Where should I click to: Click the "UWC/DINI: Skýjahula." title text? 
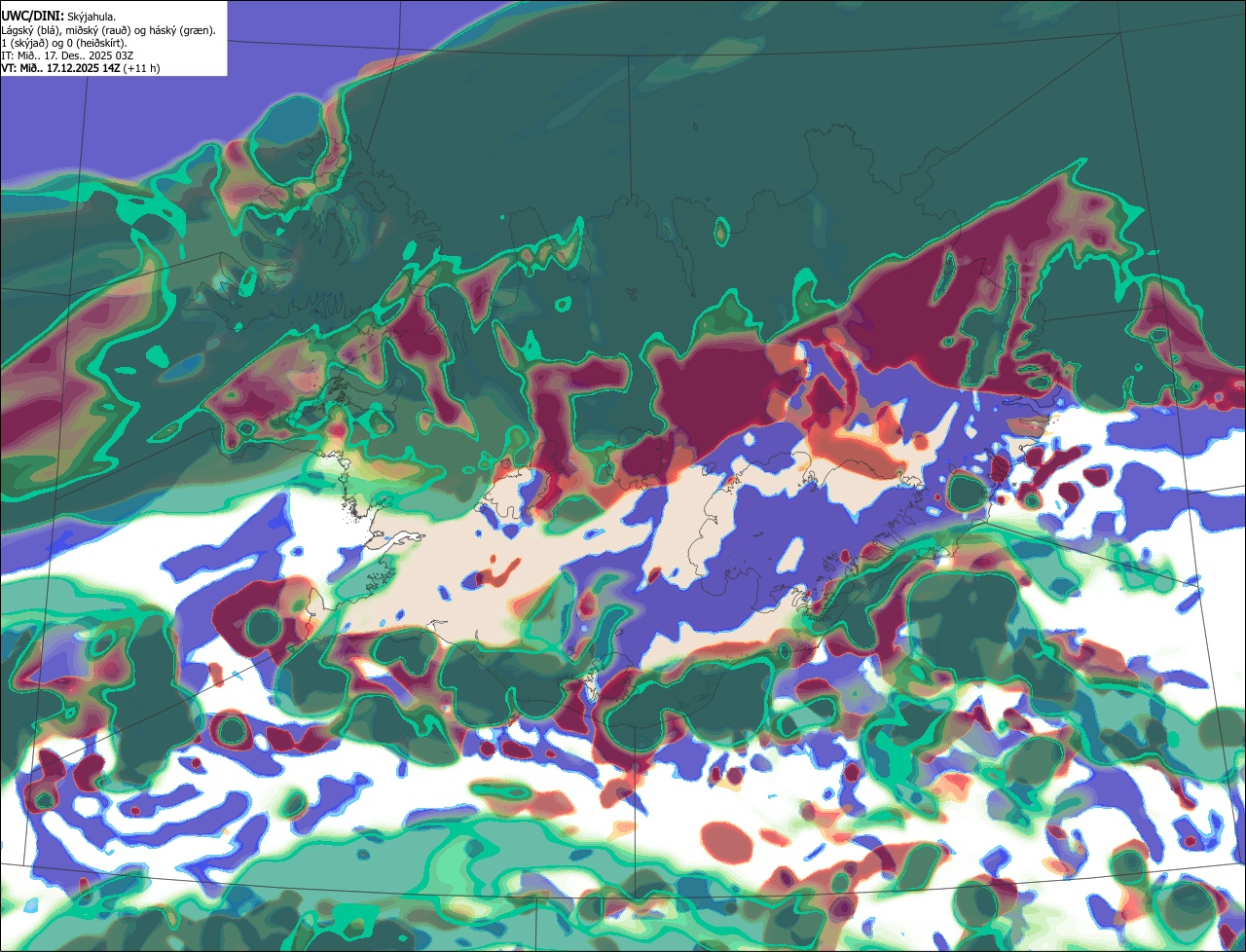pyautogui.click(x=58, y=17)
